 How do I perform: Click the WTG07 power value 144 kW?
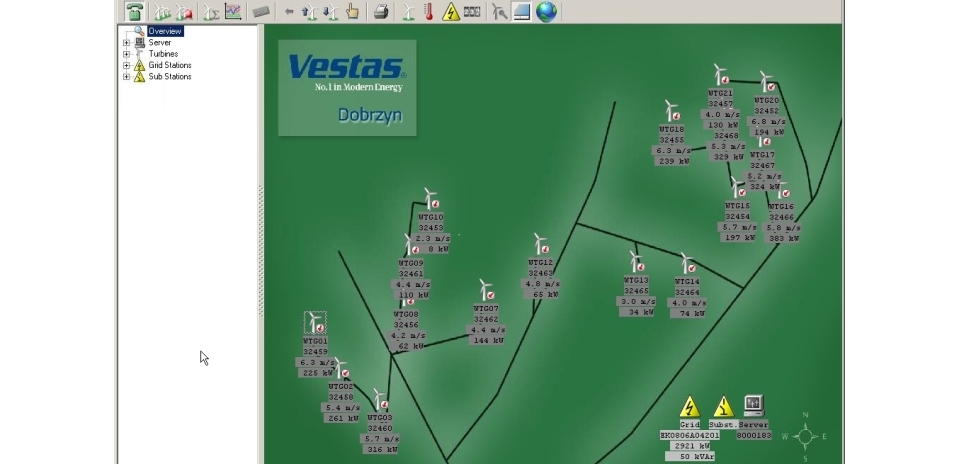[x=486, y=340]
